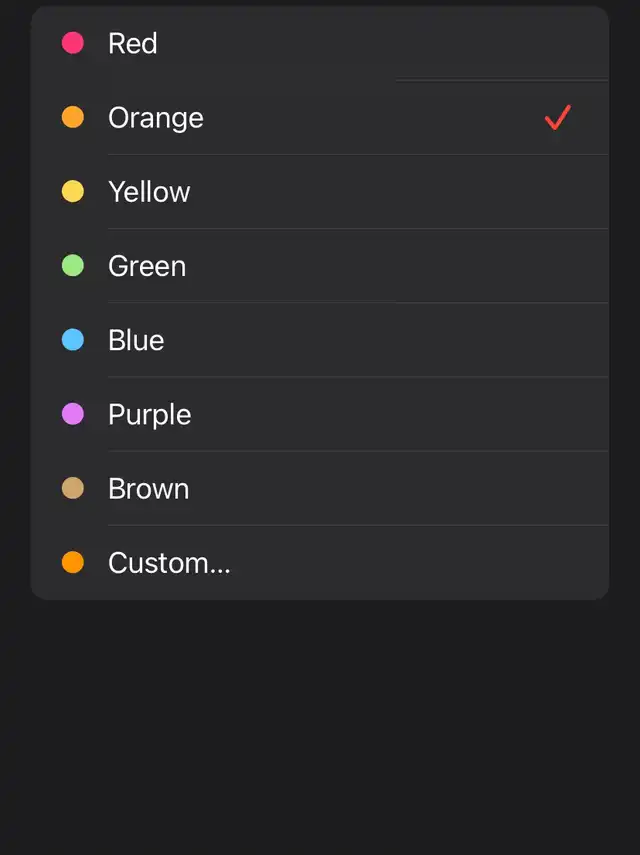Pick the yellow color dot
This screenshot has height=855, width=640.
73,191
